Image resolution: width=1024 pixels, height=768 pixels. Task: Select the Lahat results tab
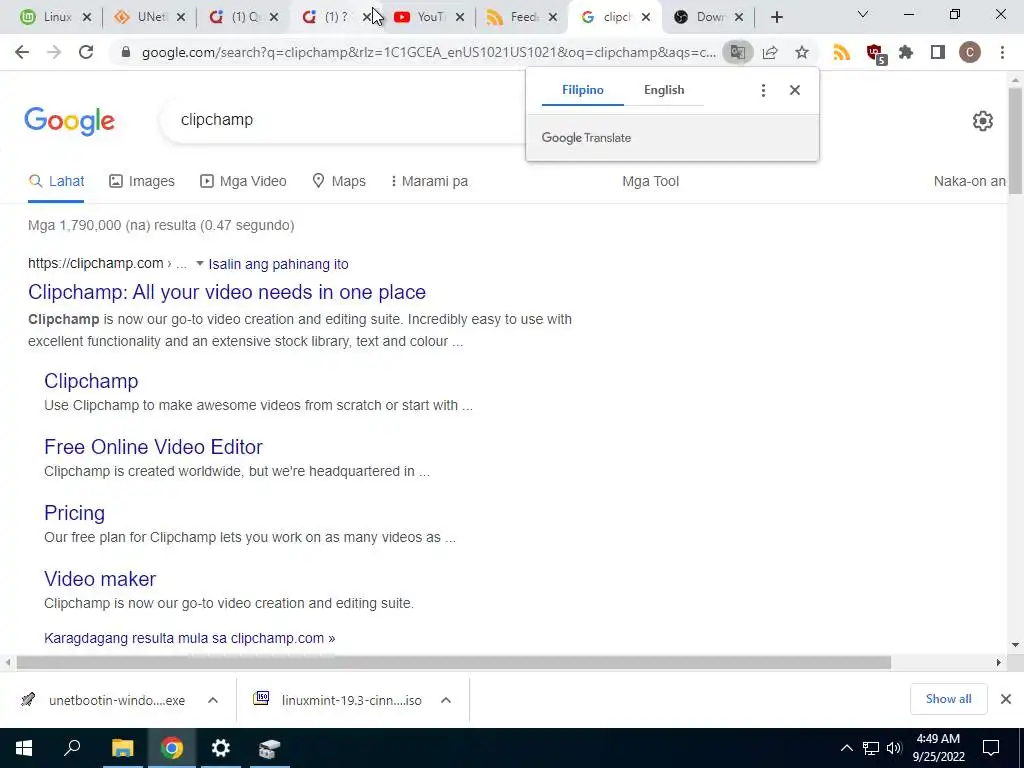[56, 182]
